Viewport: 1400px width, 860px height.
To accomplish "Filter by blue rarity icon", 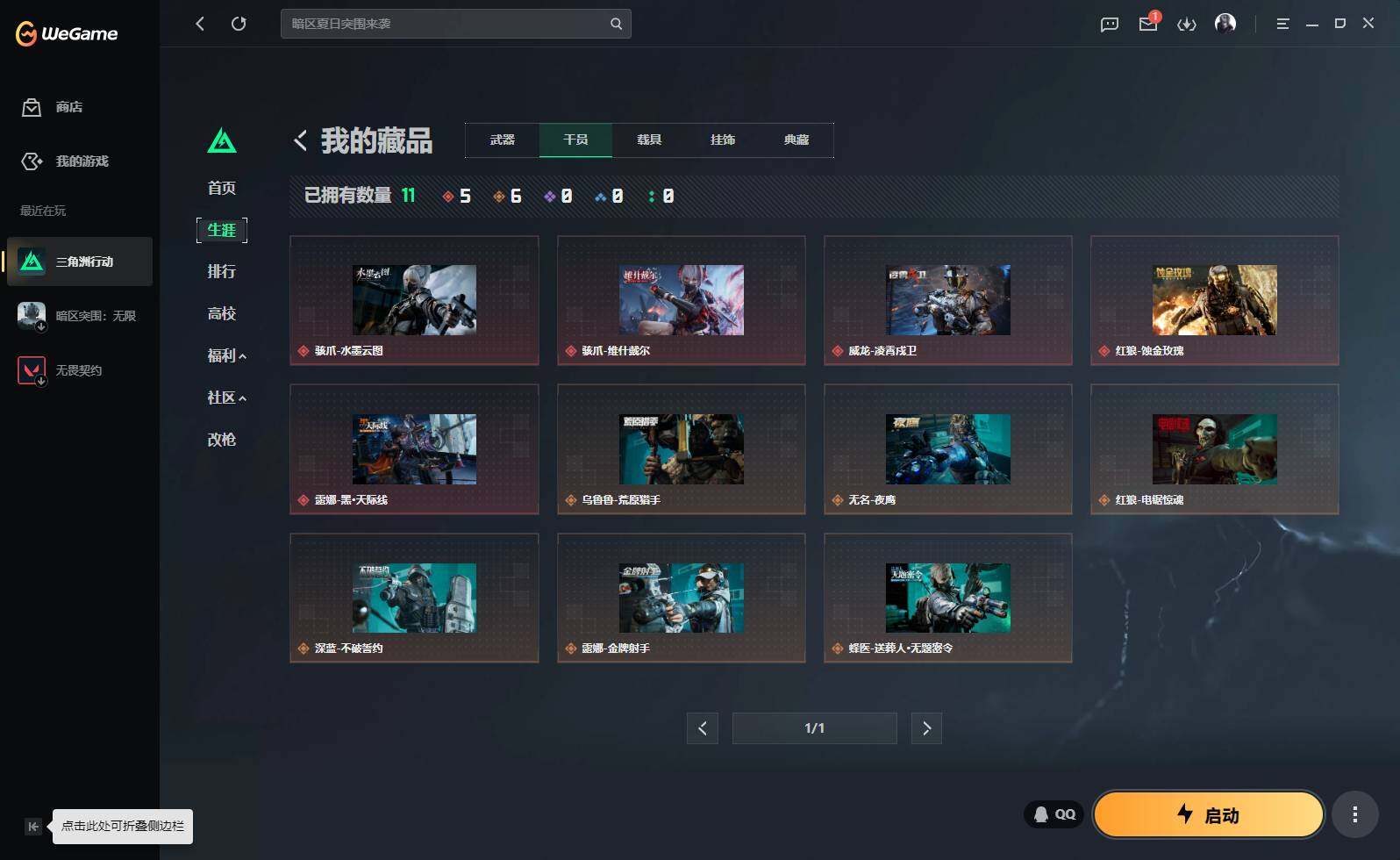I will coord(601,197).
